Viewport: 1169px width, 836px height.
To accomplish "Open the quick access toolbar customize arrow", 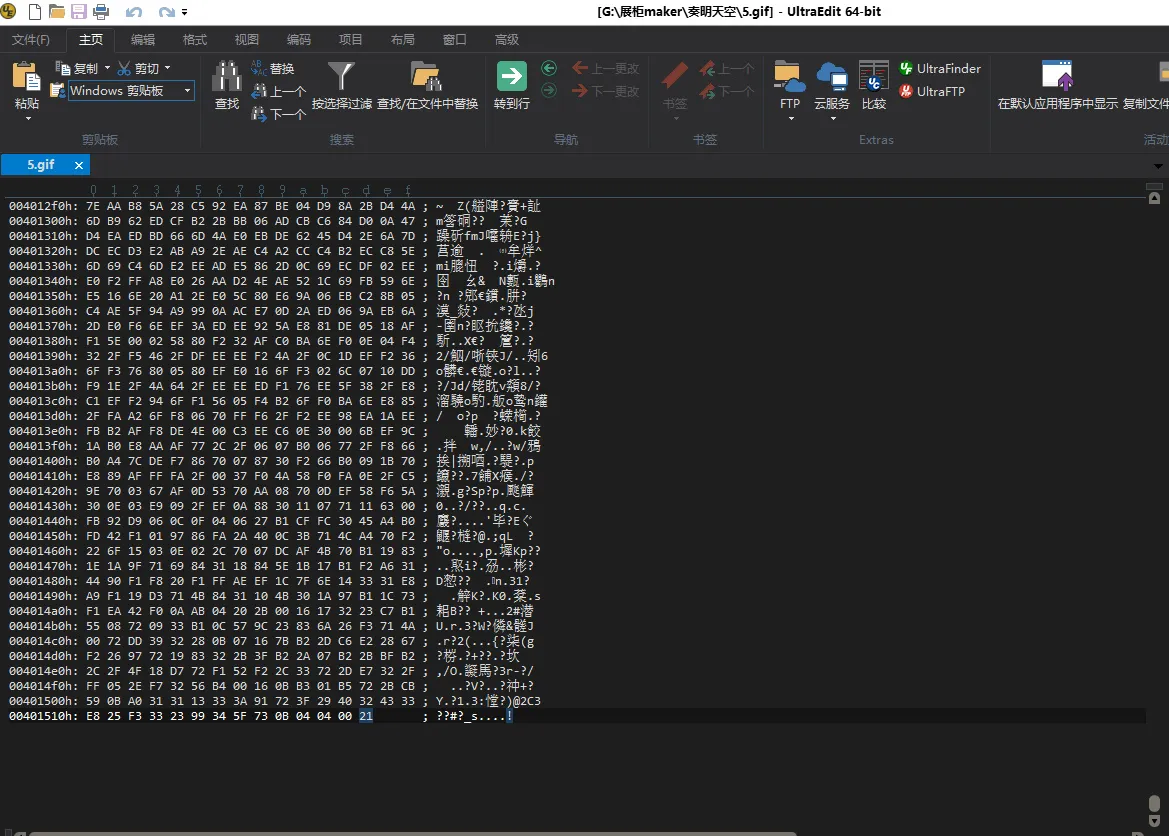I will 184,12.
